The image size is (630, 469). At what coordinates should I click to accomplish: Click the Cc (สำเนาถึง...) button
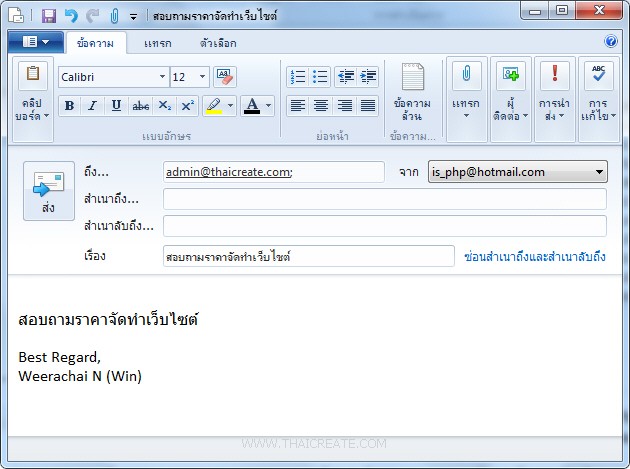111,199
